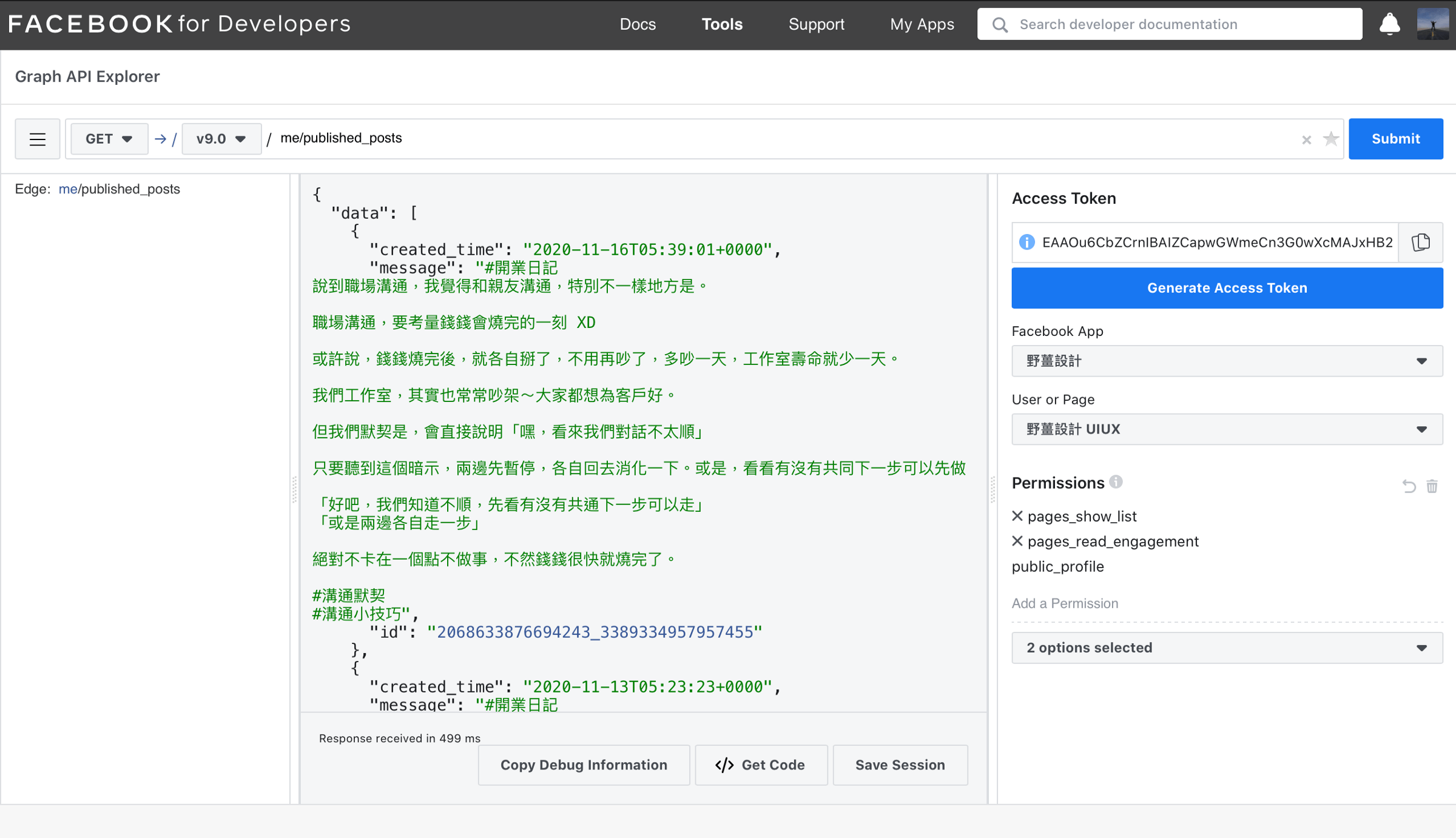Click Generate Access Token

tap(1227, 288)
